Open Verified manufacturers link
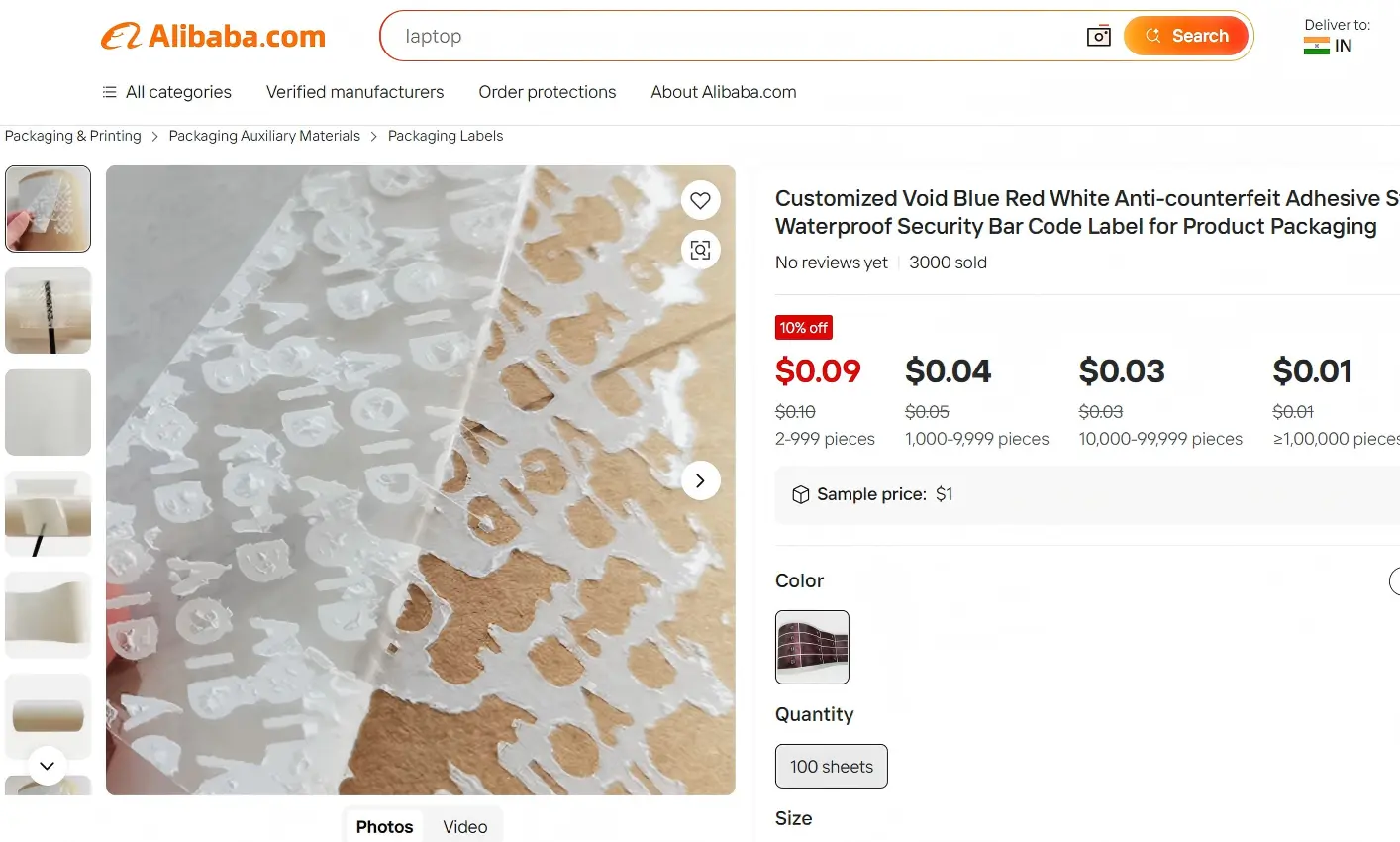The width and height of the screenshot is (1400, 842). pos(354,92)
